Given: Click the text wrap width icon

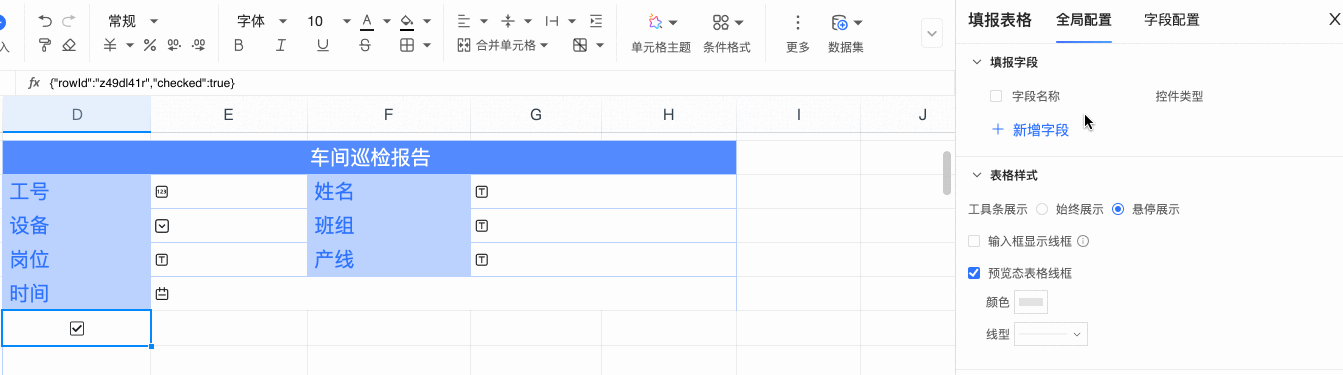Looking at the screenshot, I should tap(552, 21).
